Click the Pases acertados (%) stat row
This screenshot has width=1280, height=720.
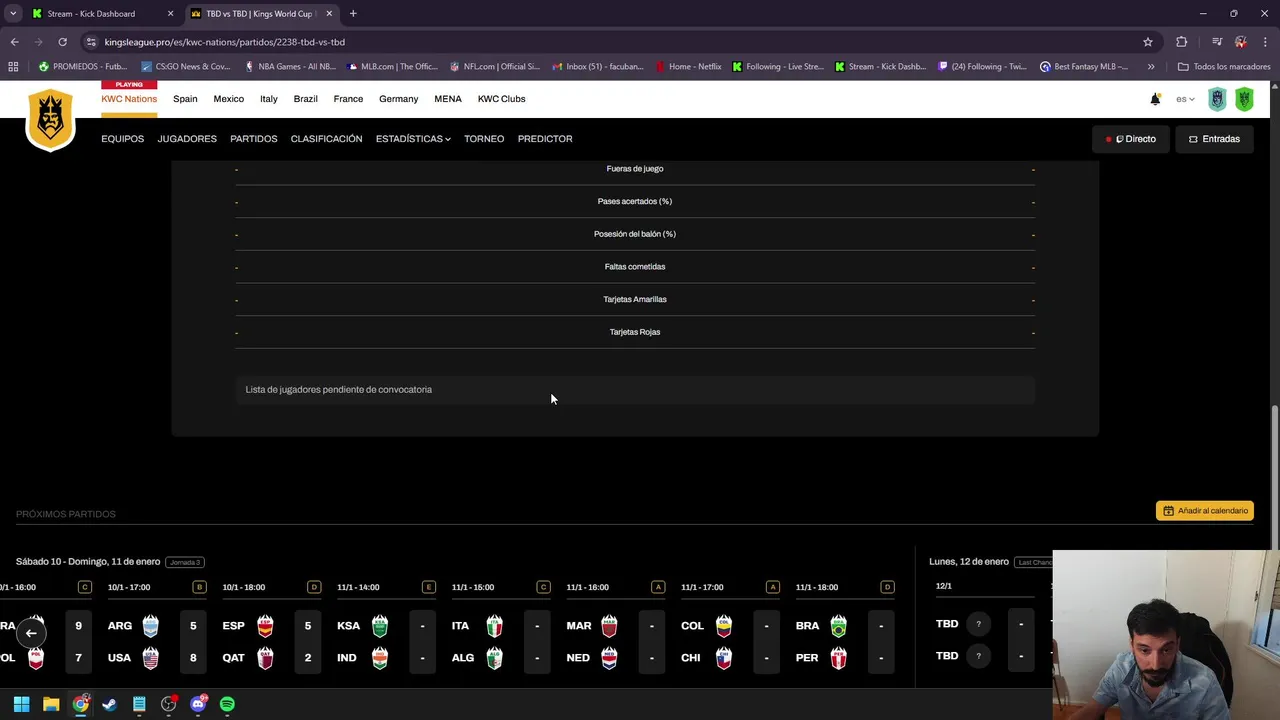(x=635, y=201)
